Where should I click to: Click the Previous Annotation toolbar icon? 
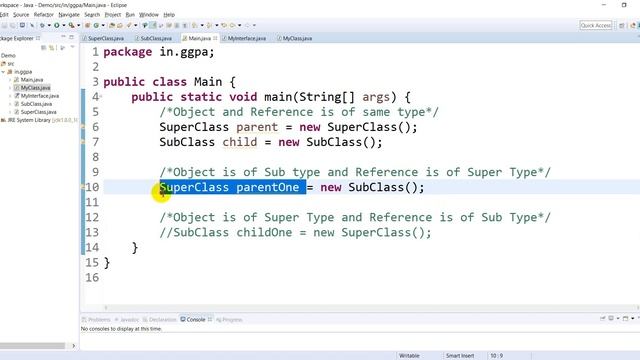(x=209, y=25)
